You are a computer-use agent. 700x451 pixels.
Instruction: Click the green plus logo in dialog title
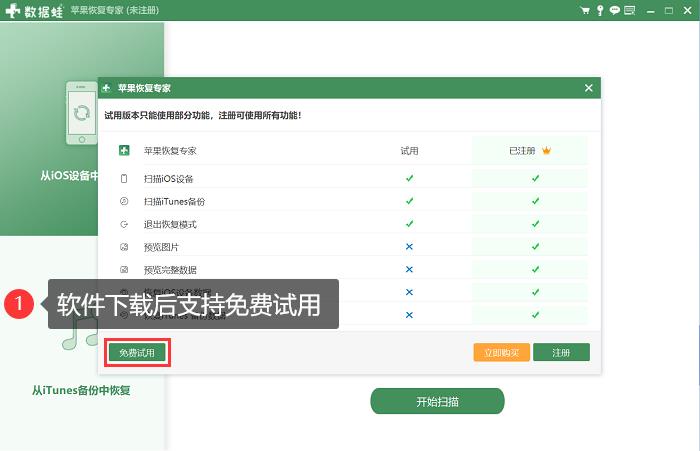pos(109,88)
